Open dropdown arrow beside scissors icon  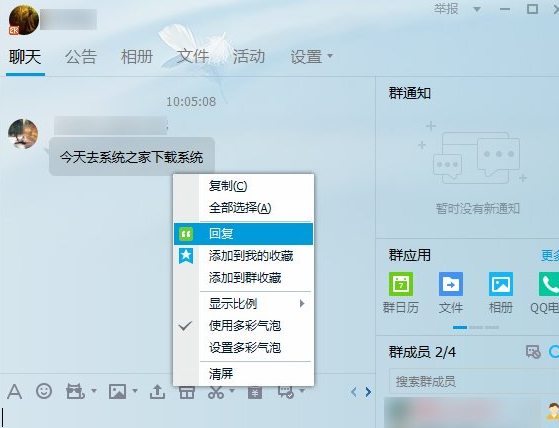point(232,391)
